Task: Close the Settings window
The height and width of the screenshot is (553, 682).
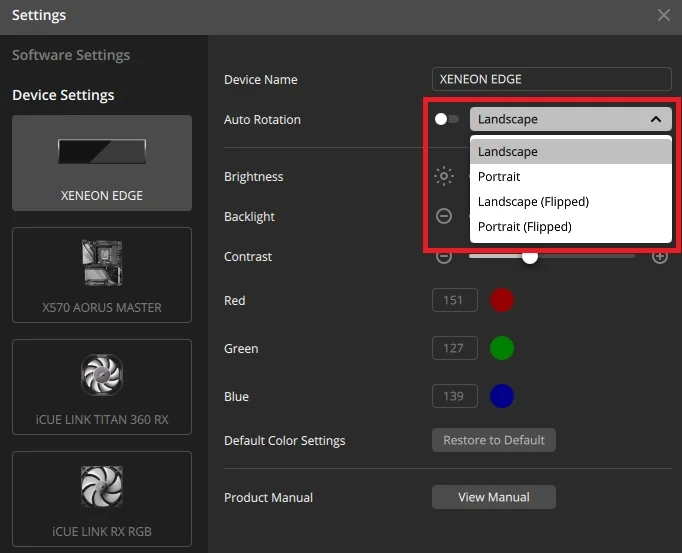Action: [x=664, y=15]
